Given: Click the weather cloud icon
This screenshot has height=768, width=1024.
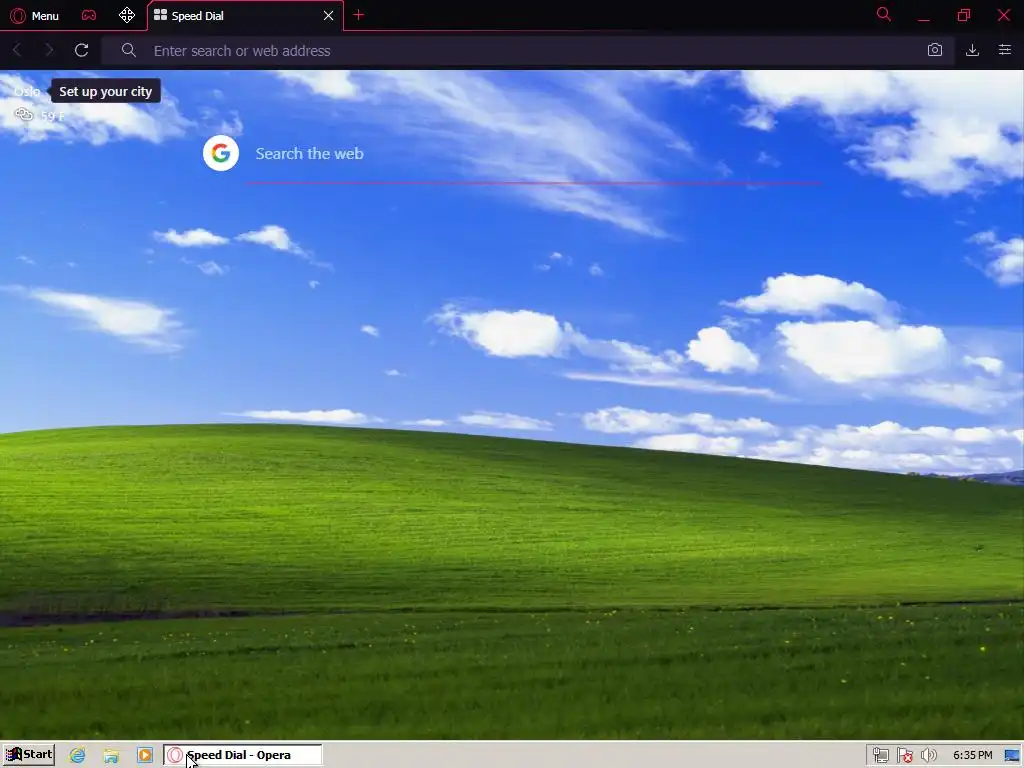Looking at the screenshot, I should [24, 115].
